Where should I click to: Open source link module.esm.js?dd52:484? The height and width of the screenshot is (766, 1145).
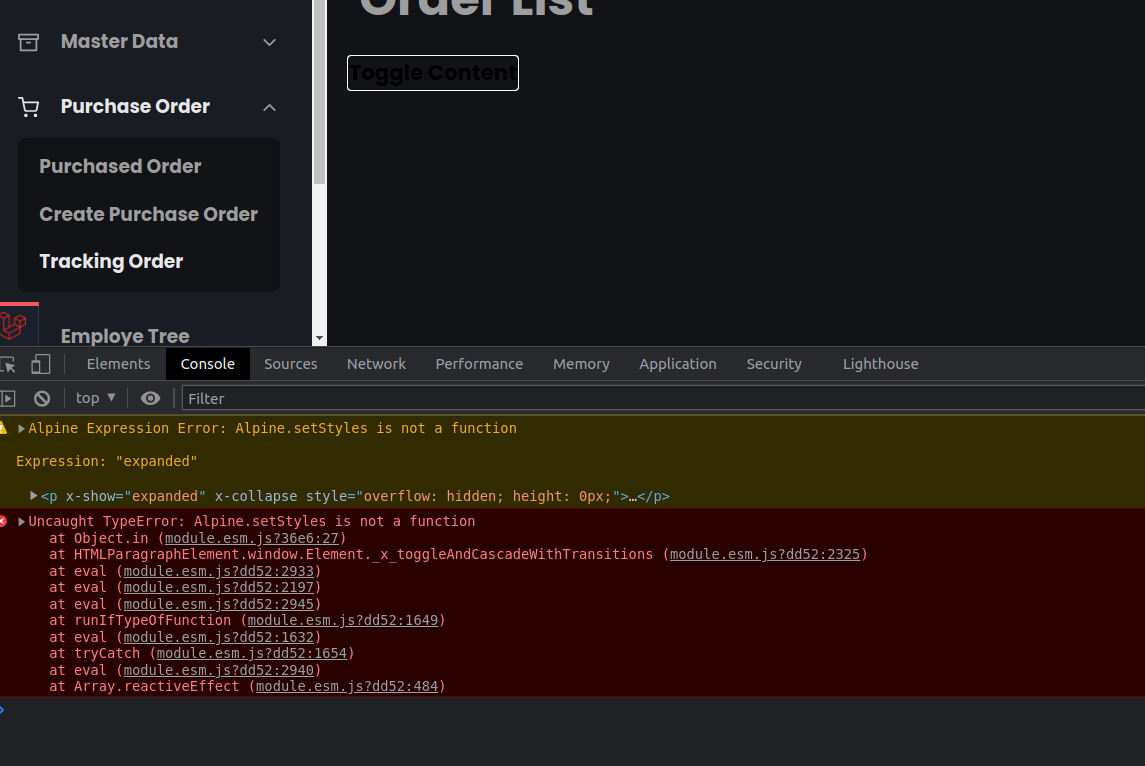point(347,686)
